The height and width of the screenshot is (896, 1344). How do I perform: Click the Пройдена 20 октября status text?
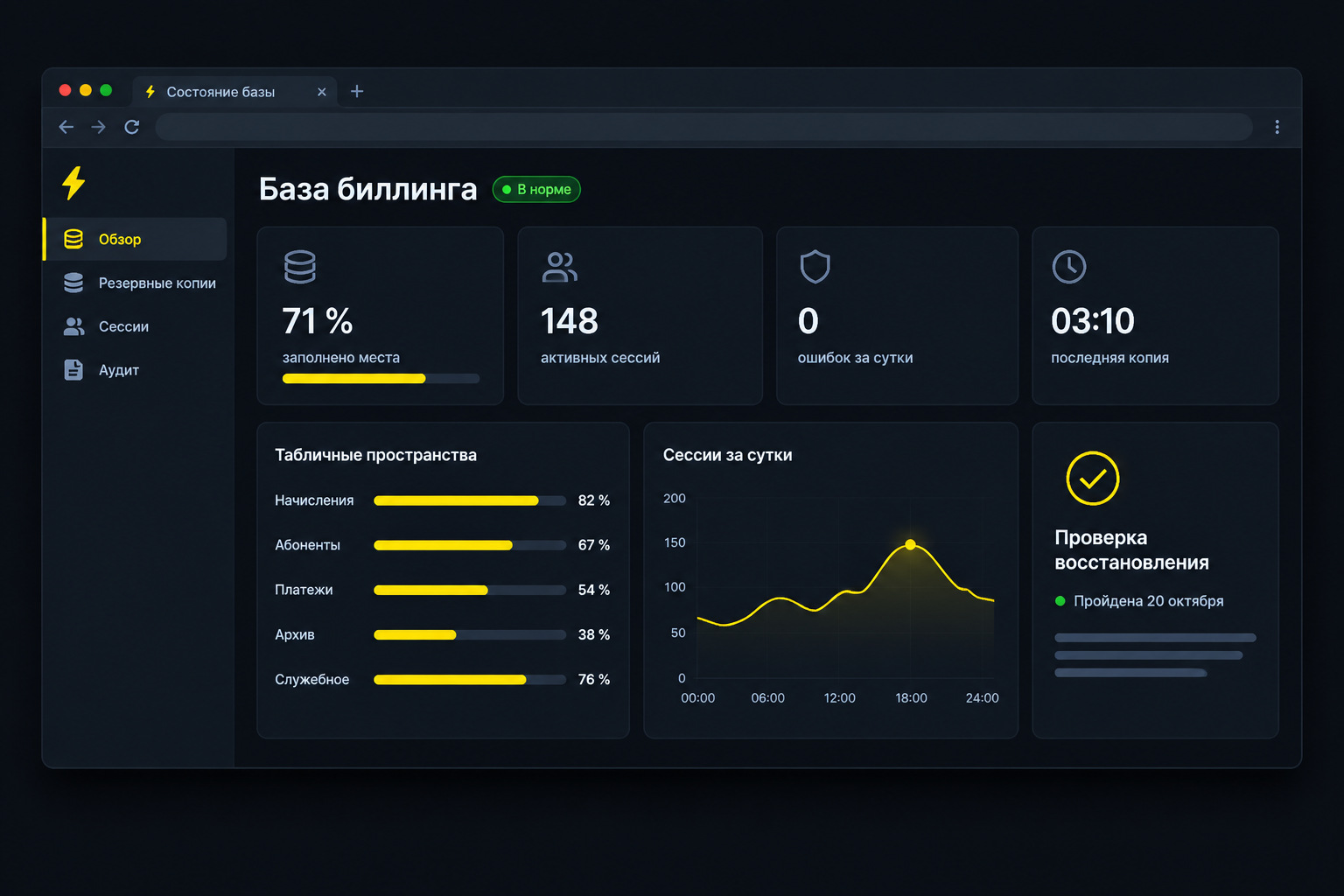coord(1149,601)
